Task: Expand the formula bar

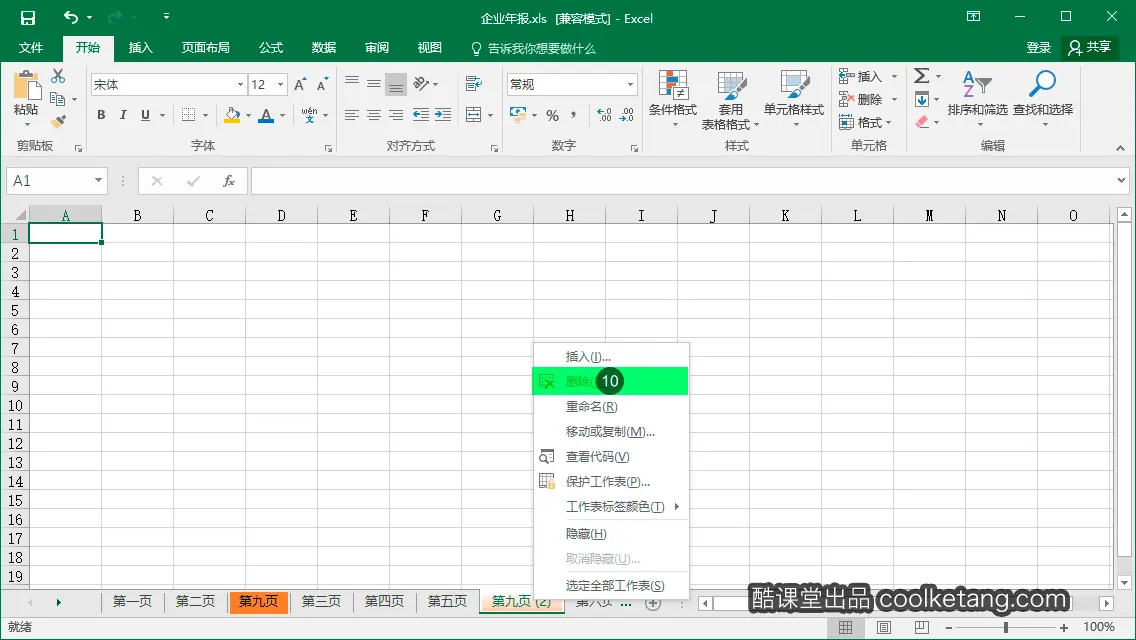Action: click(x=1121, y=180)
